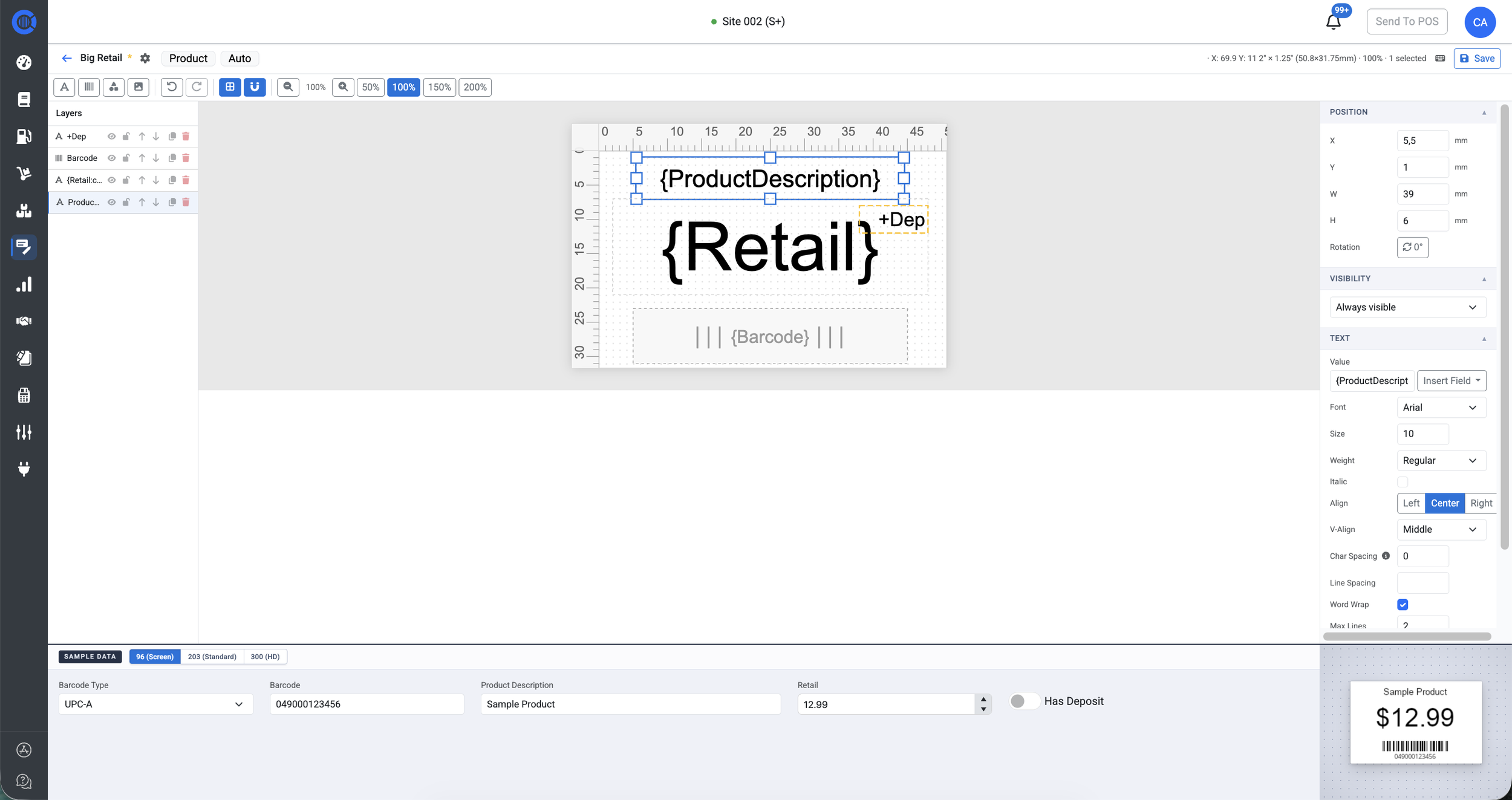Viewport: 1512px width, 800px height.
Task: Set zoom to 200%
Action: point(475,87)
